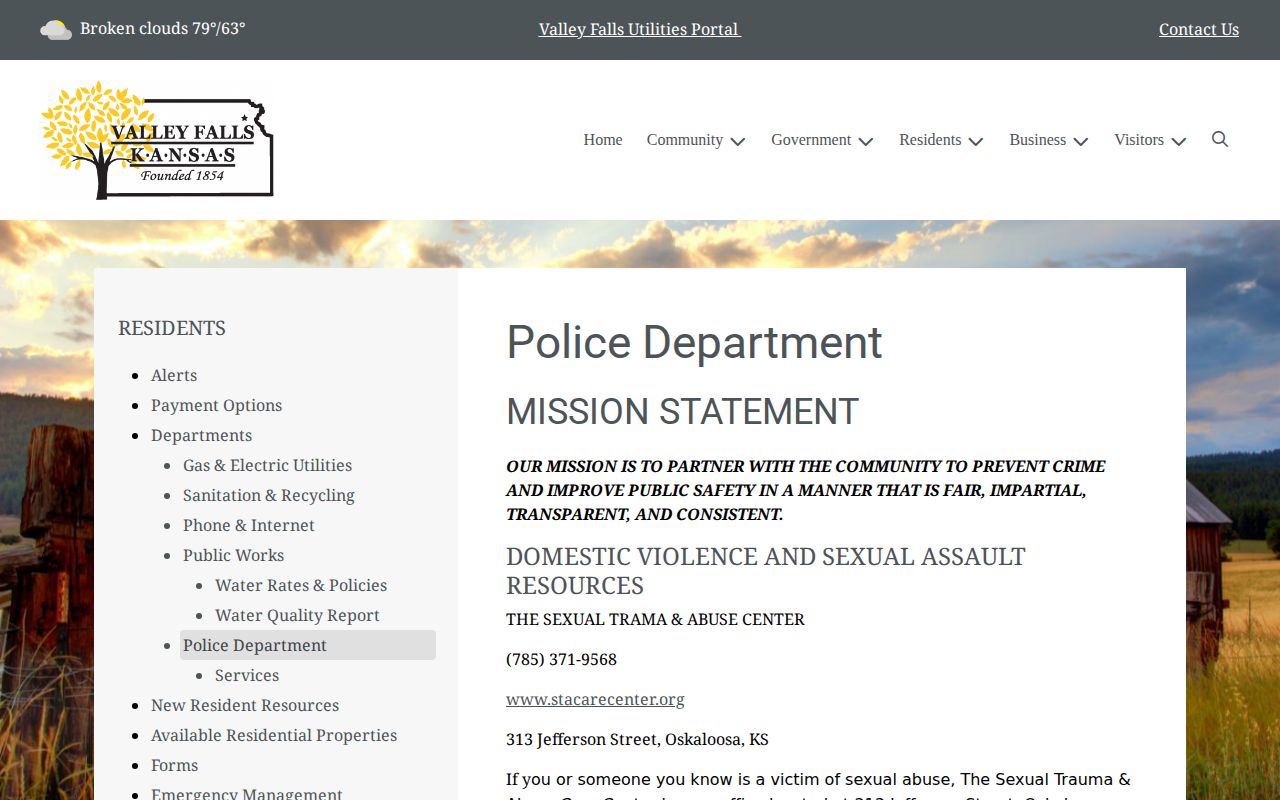The height and width of the screenshot is (800, 1280).
Task: Expand the Government menu chevron
Action: 866,141
